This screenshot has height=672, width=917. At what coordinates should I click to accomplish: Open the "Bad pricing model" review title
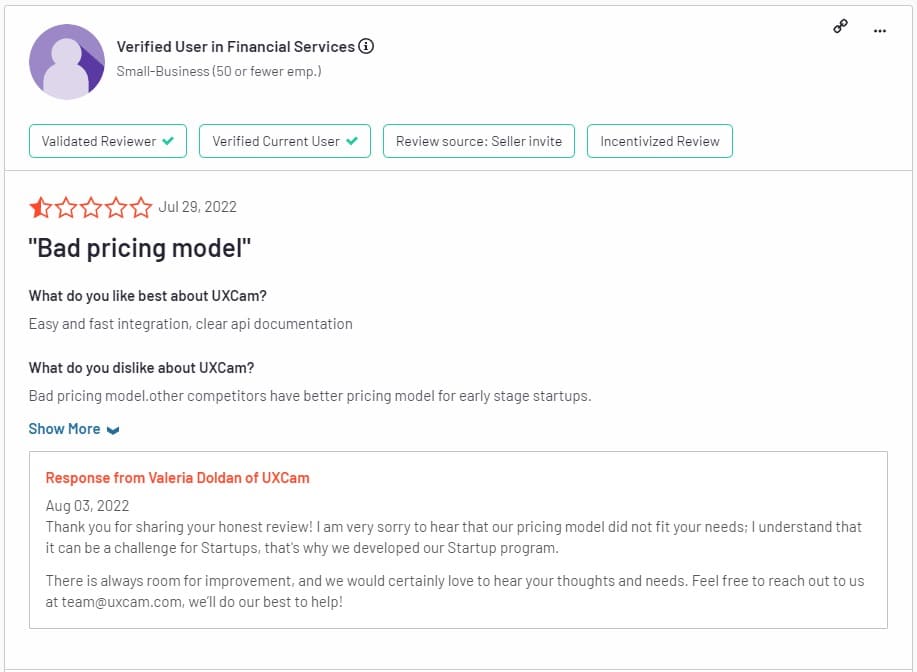point(140,248)
